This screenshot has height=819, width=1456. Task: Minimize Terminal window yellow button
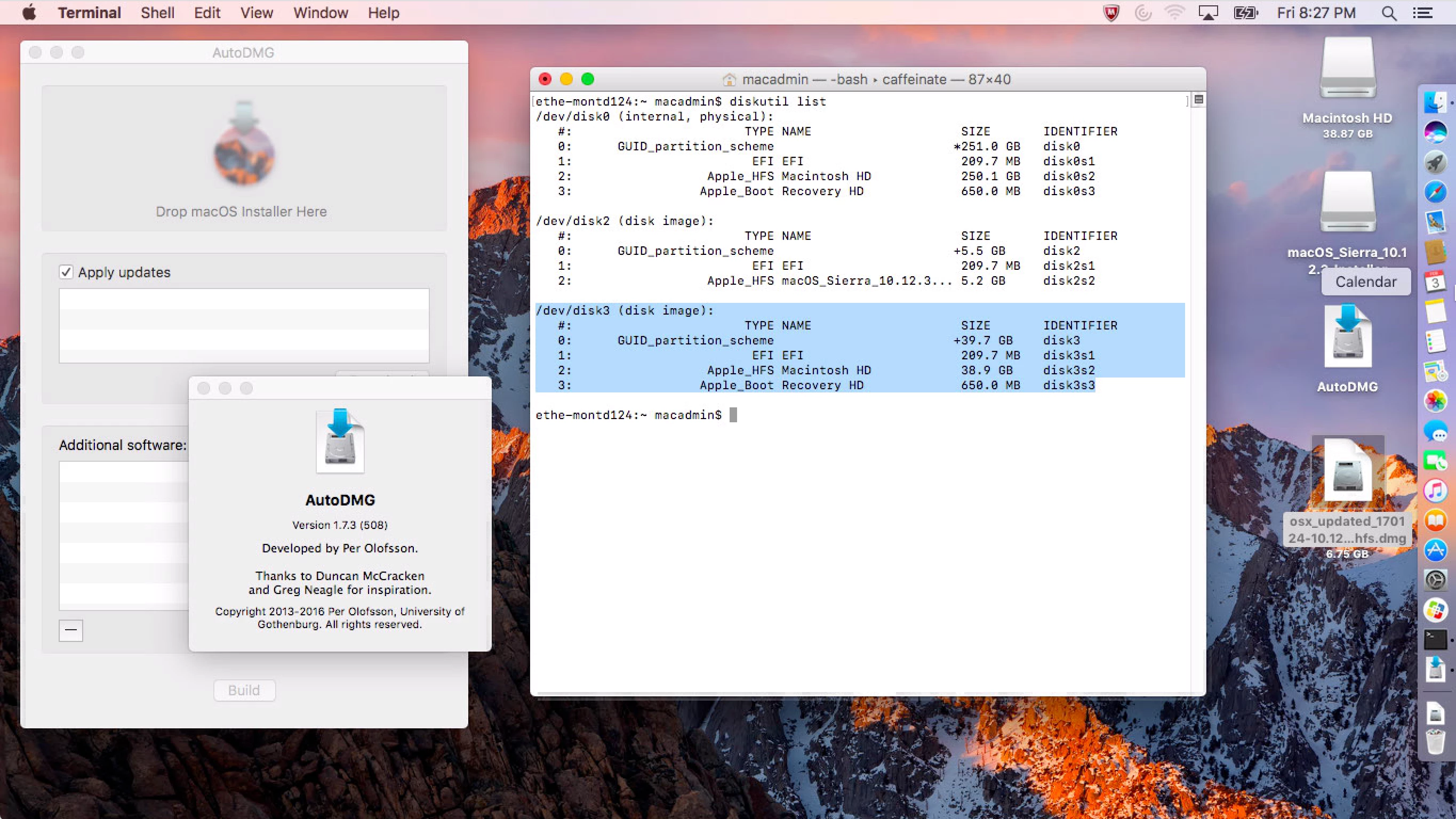[x=566, y=79]
